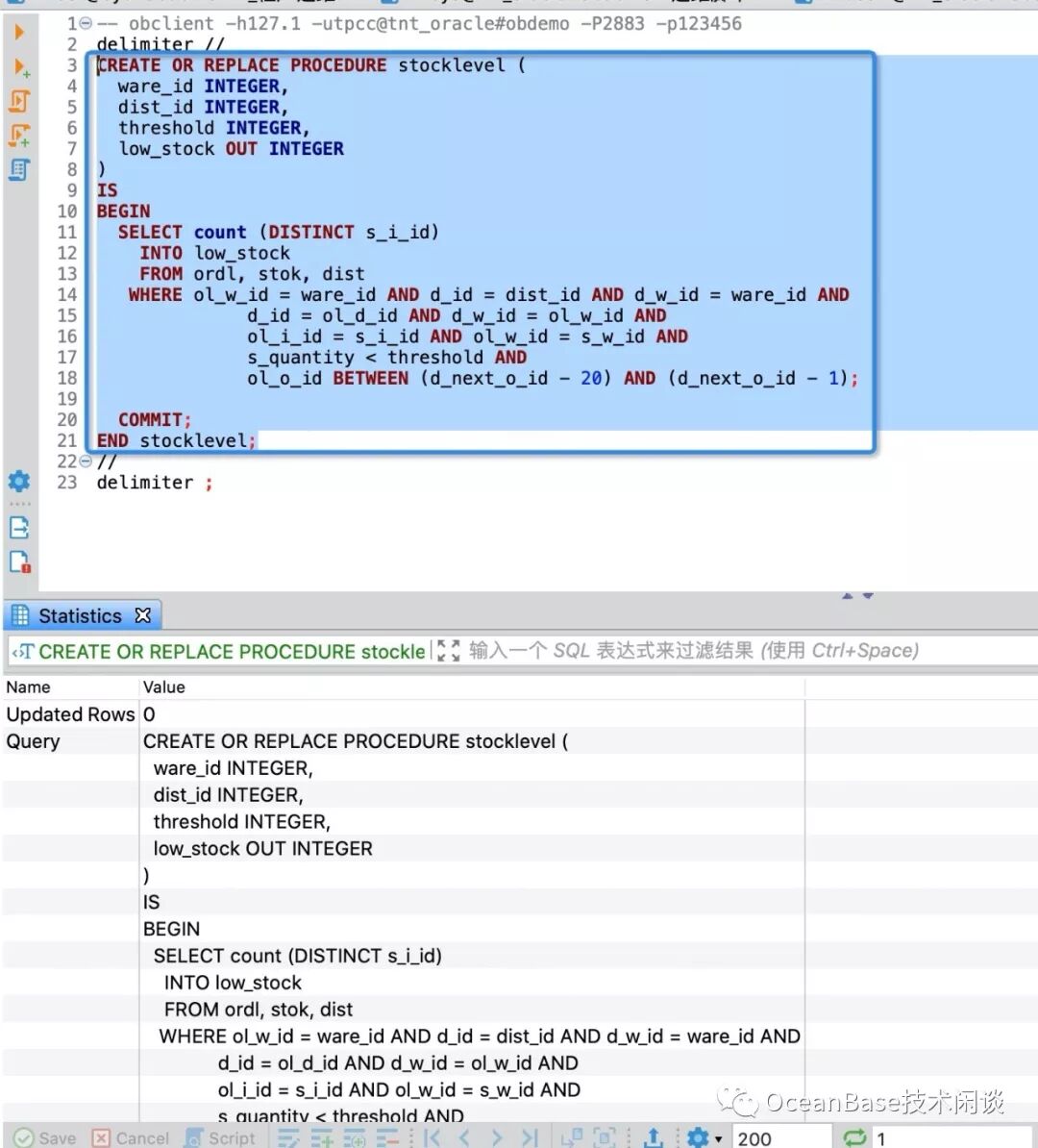Run the Execute SQL script icon
This screenshot has height=1148, width=1038.
click(20, 101)
